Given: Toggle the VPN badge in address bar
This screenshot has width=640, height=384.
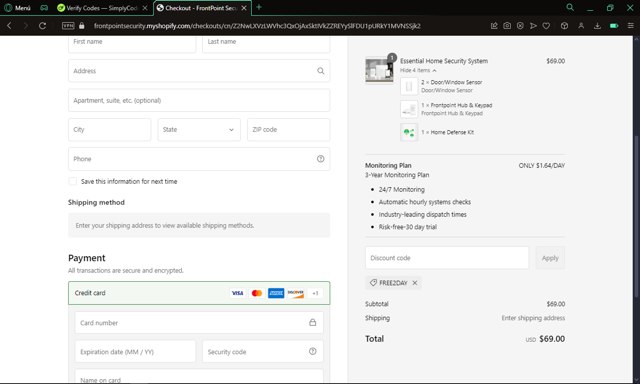Looking at the screenshot, I should [68, 26].
